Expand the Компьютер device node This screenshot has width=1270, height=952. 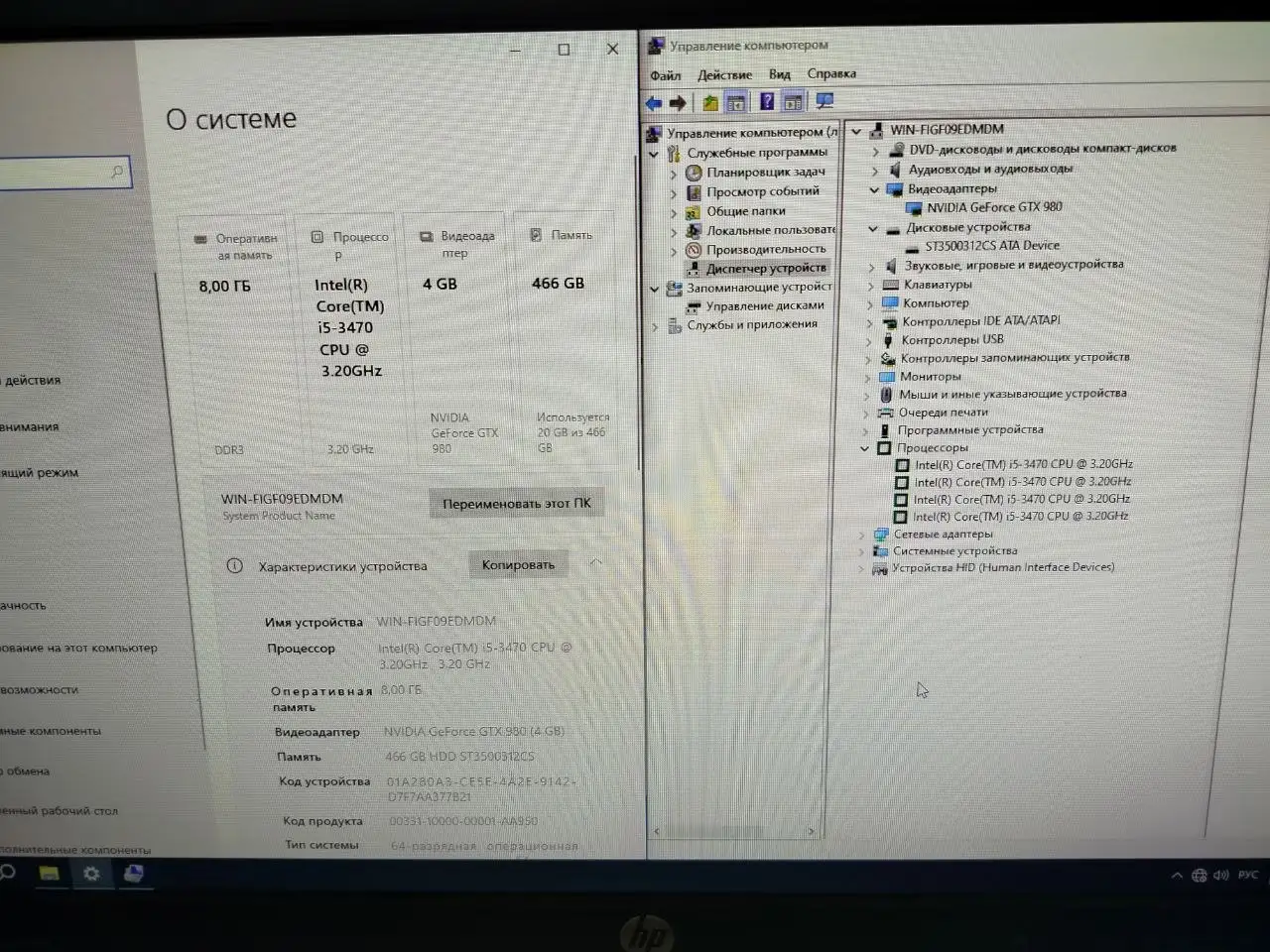[870, 304]
